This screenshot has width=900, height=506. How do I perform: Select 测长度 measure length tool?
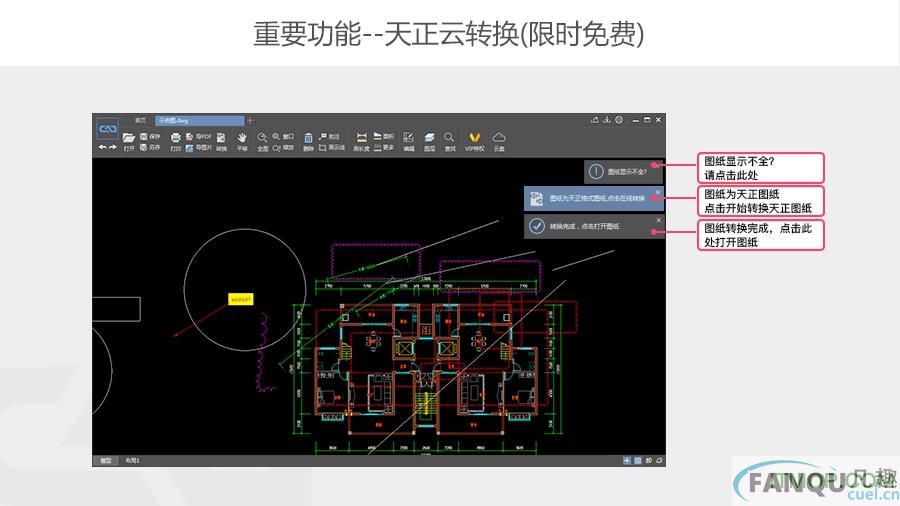(x=361, y=142)
